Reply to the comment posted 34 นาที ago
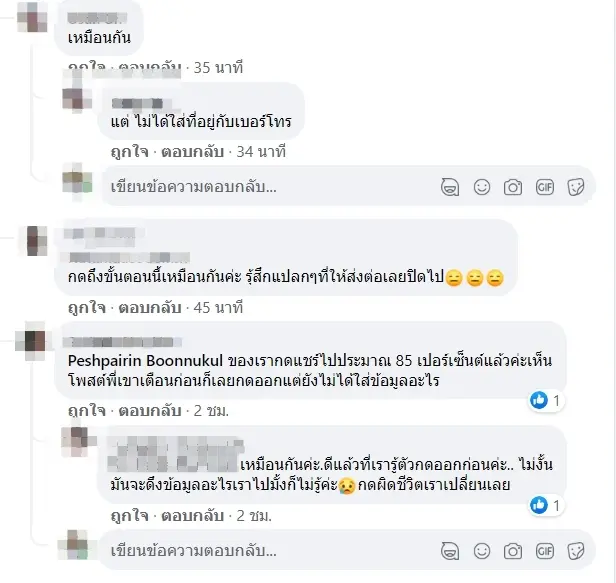The height and width of the screenshot is (583, 616). coord(192,152)
